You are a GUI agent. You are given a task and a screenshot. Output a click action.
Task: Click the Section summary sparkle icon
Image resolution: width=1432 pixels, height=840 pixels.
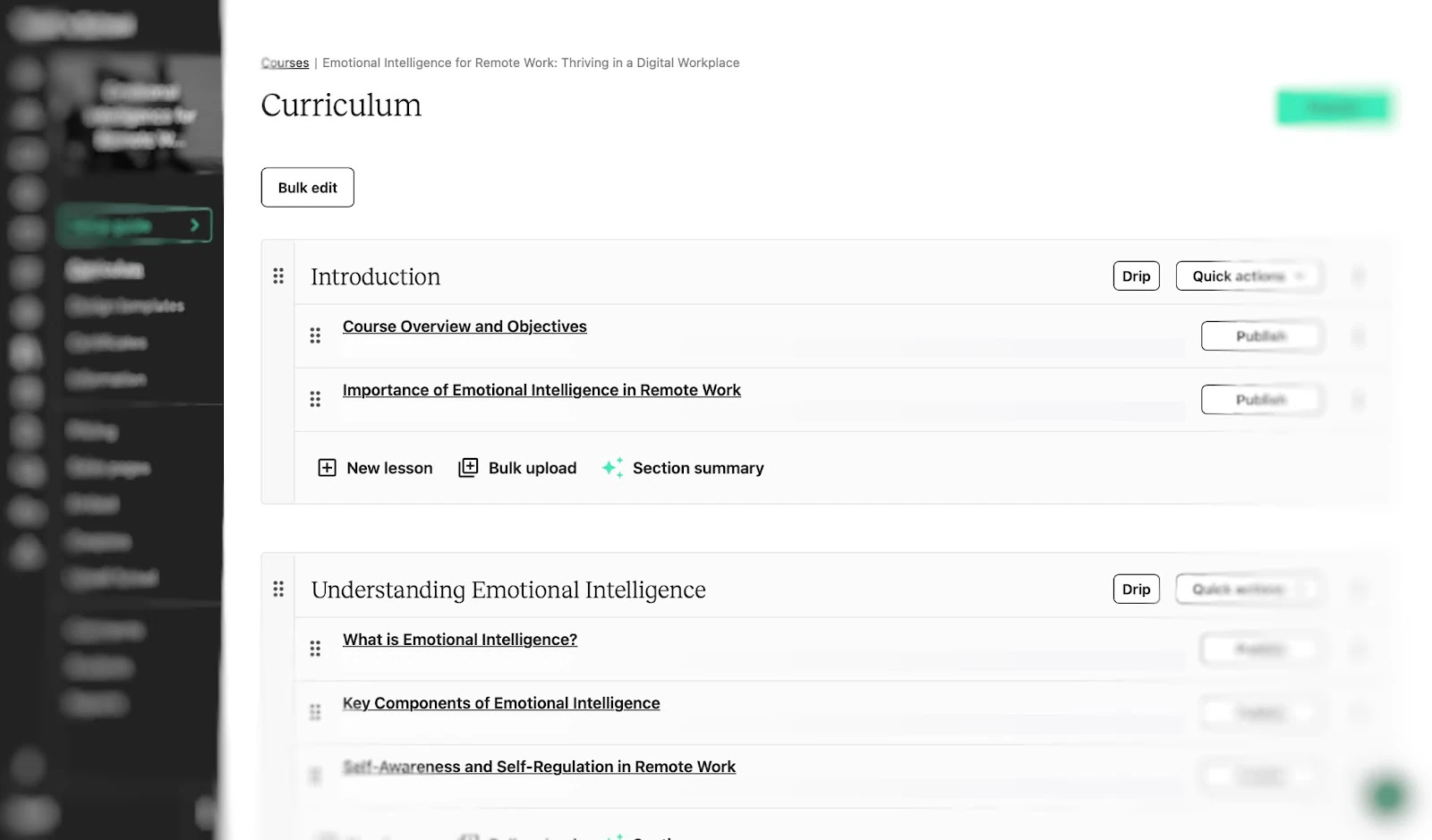(612, 468)
